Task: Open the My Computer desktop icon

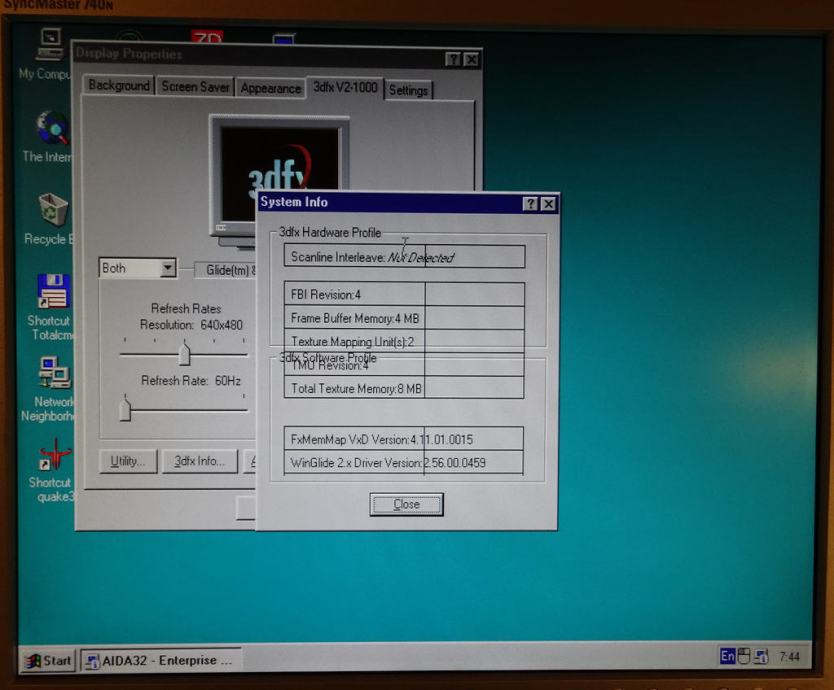Action: tap(50, 45)
